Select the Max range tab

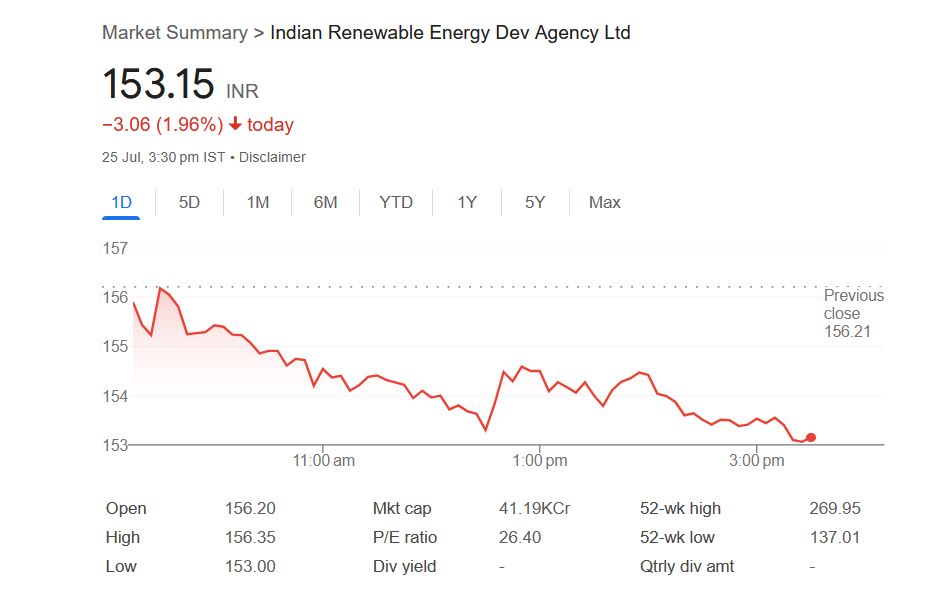[x=604, y=202]
